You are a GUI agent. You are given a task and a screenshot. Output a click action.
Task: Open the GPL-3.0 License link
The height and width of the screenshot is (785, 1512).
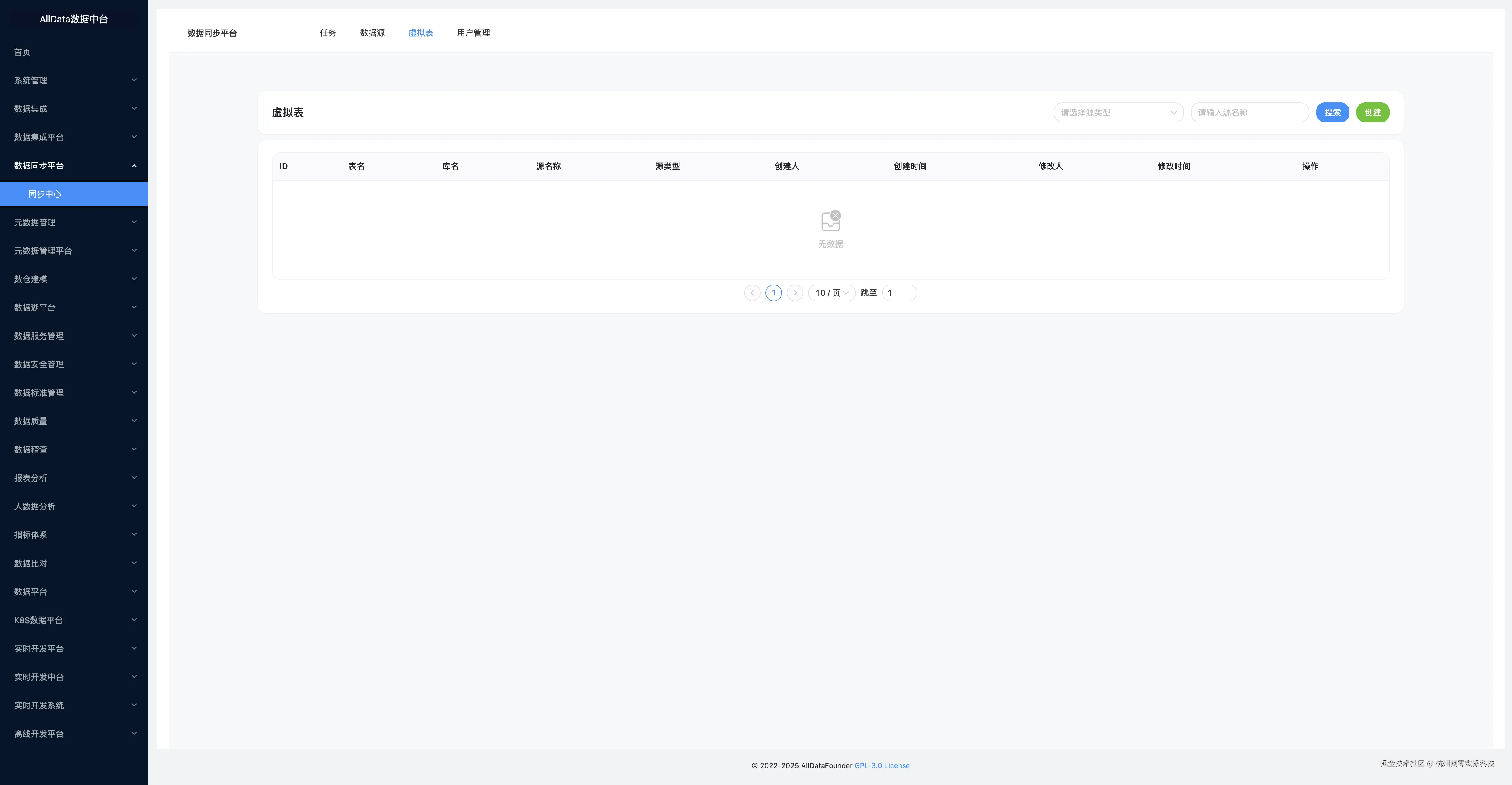tap(882, 765)
